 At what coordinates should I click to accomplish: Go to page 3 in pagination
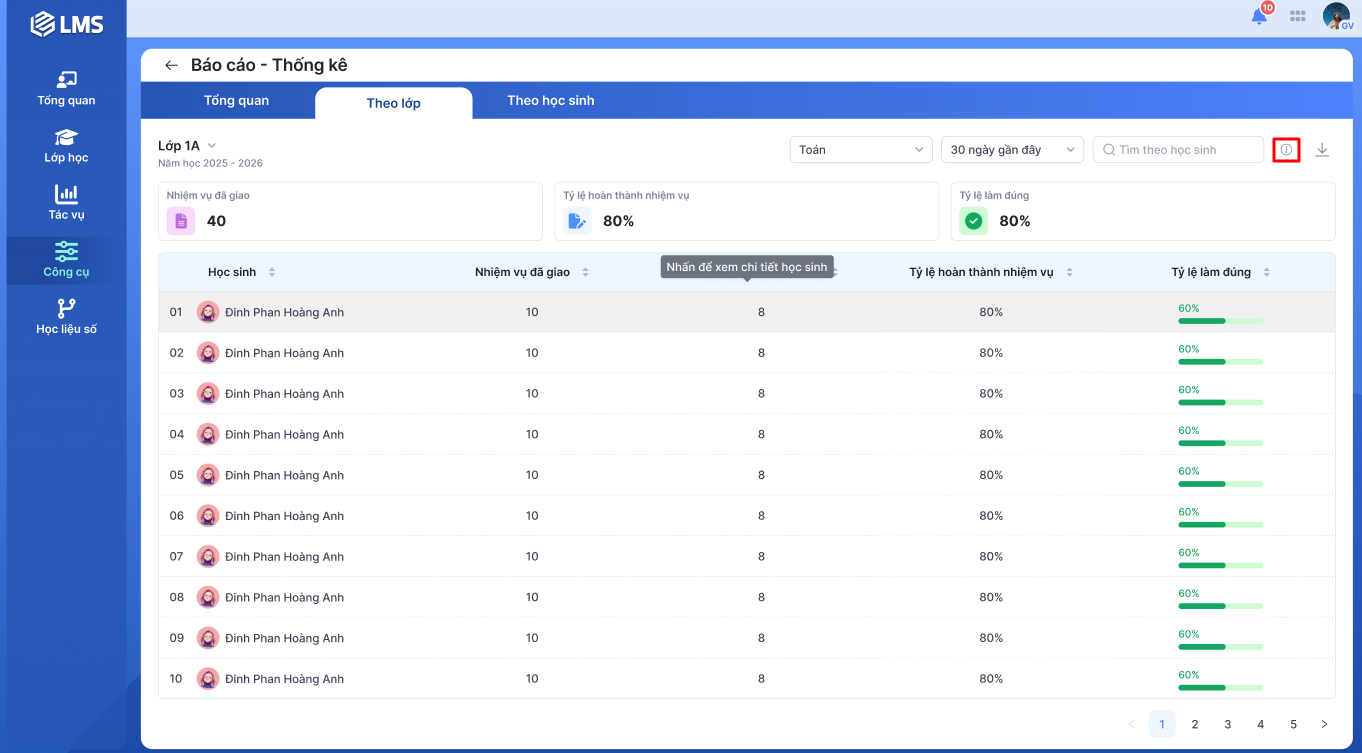1227,724
